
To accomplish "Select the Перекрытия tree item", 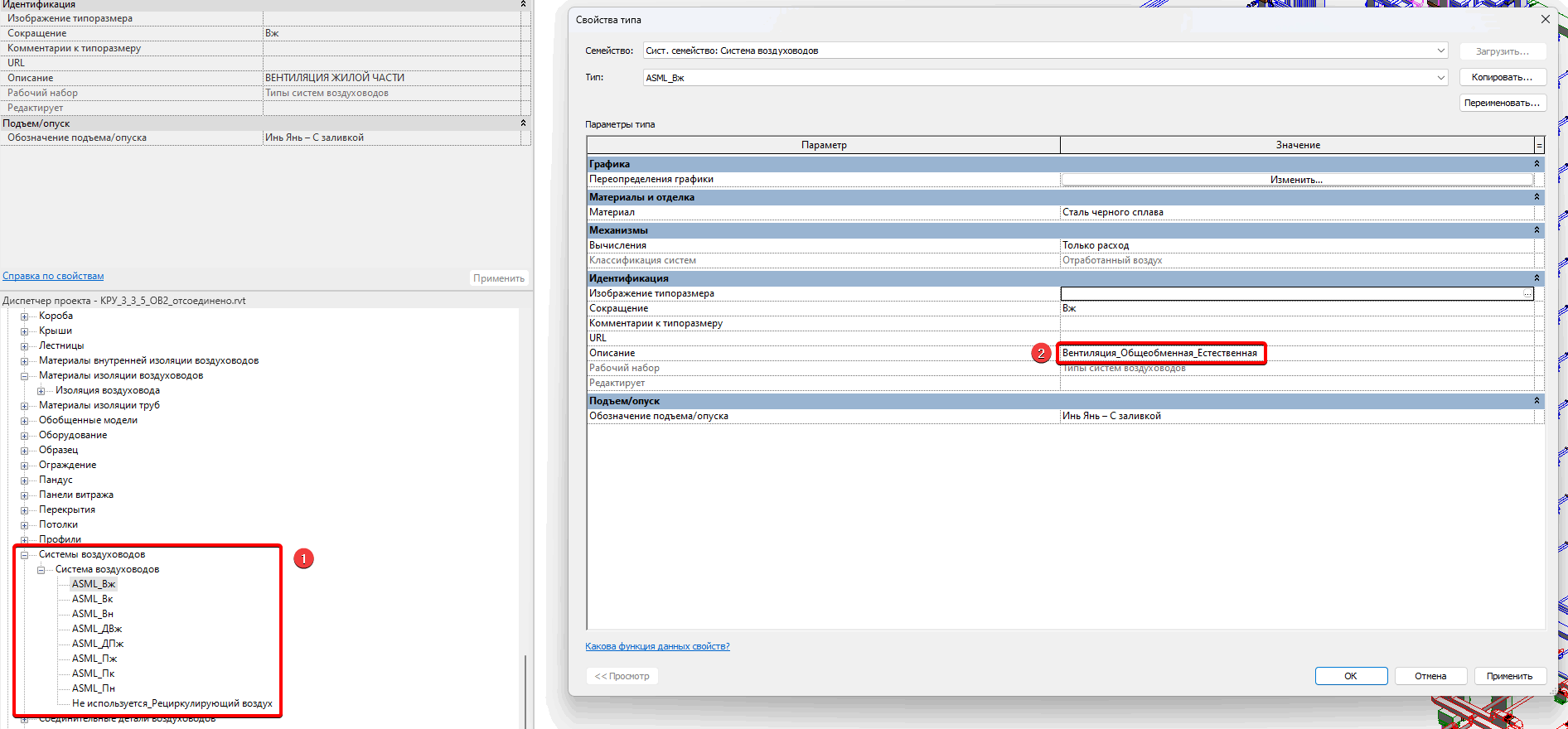I will pos(66,509).
